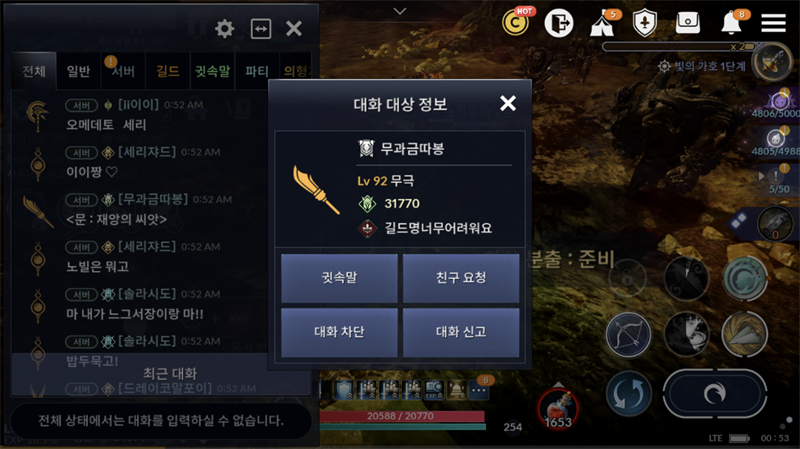Open the gold coin HOT shop icon
The image size is (800, 449).
pos(516,22)
